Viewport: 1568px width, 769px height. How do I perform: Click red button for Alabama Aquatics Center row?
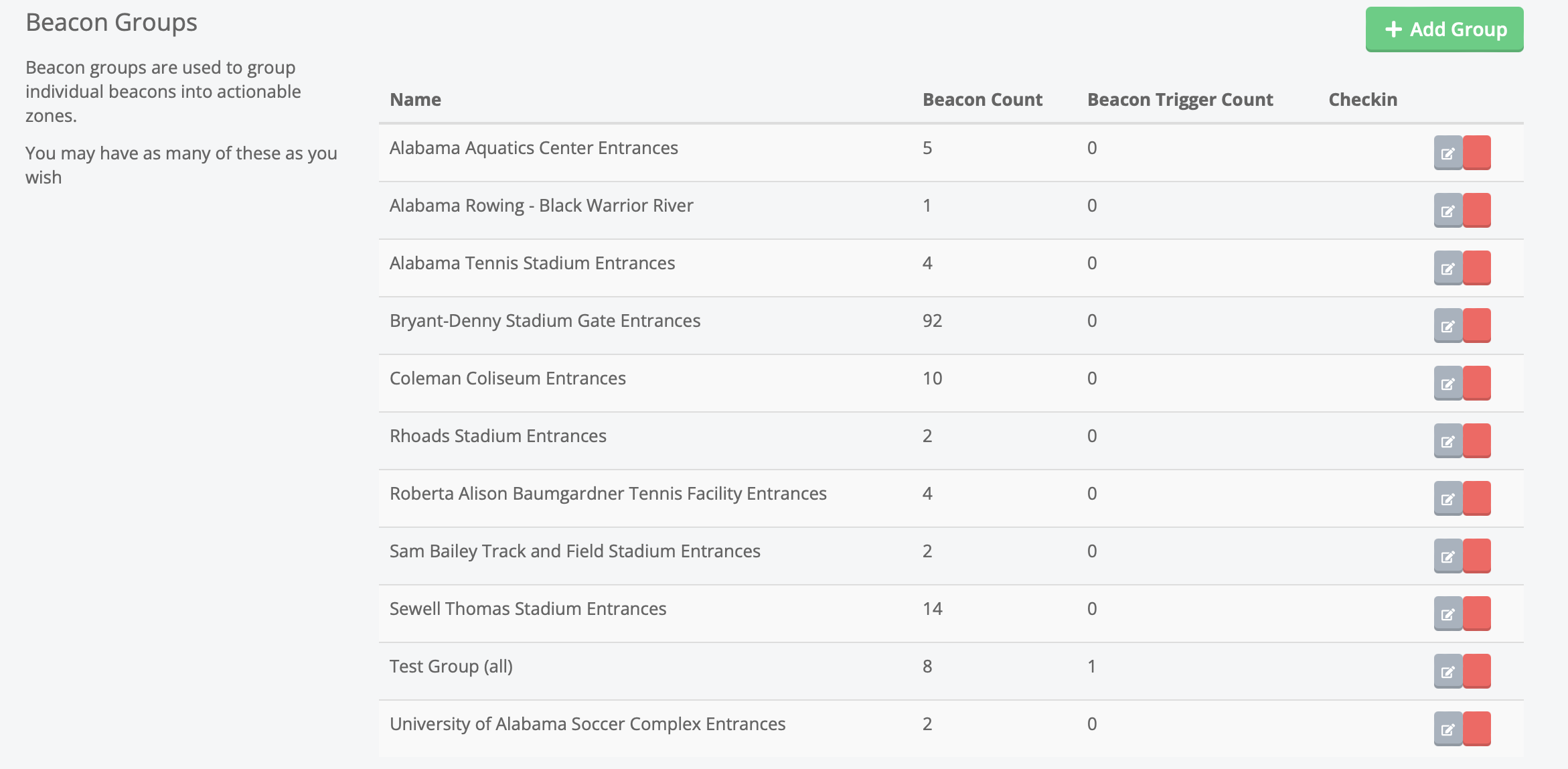pos(1477,153)
